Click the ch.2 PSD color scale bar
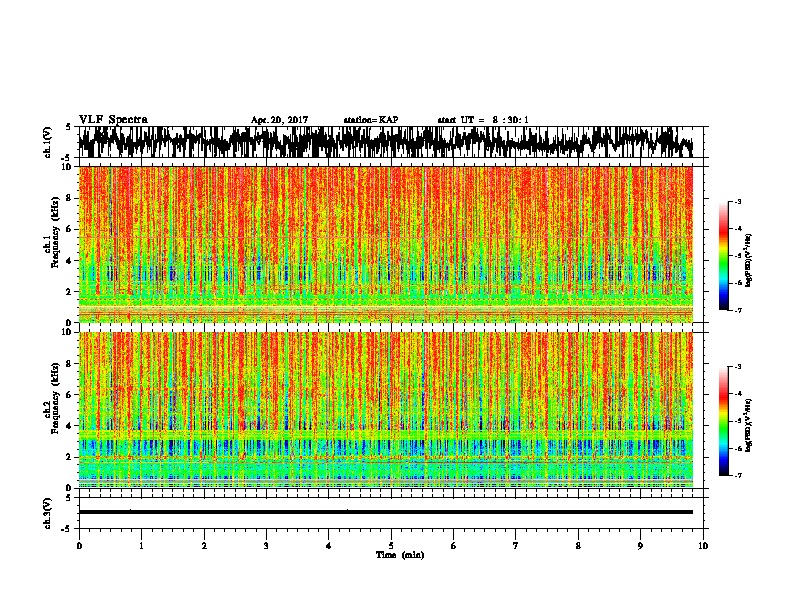The width and height of the screenshot is (792, 612). [723, 421]
